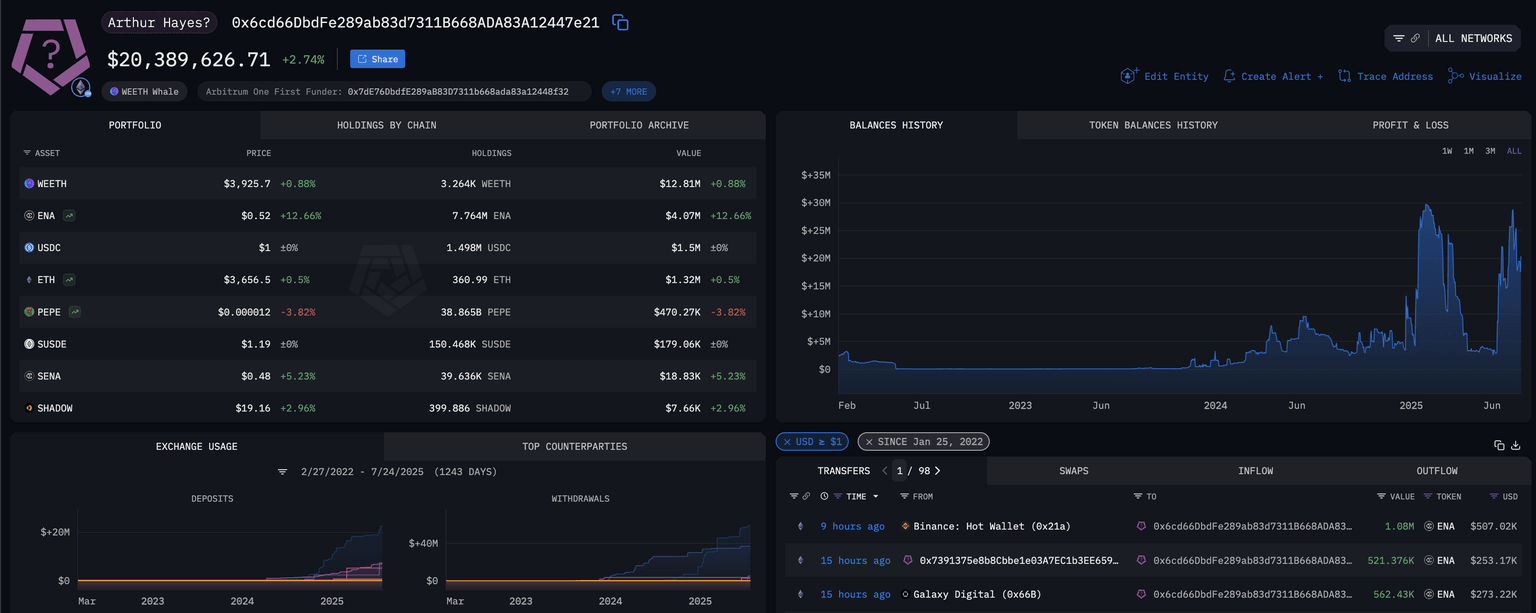
Task: Remove the USD ≥ $1 filter chip
Action: pyautogui.click(x=787, y=441)
